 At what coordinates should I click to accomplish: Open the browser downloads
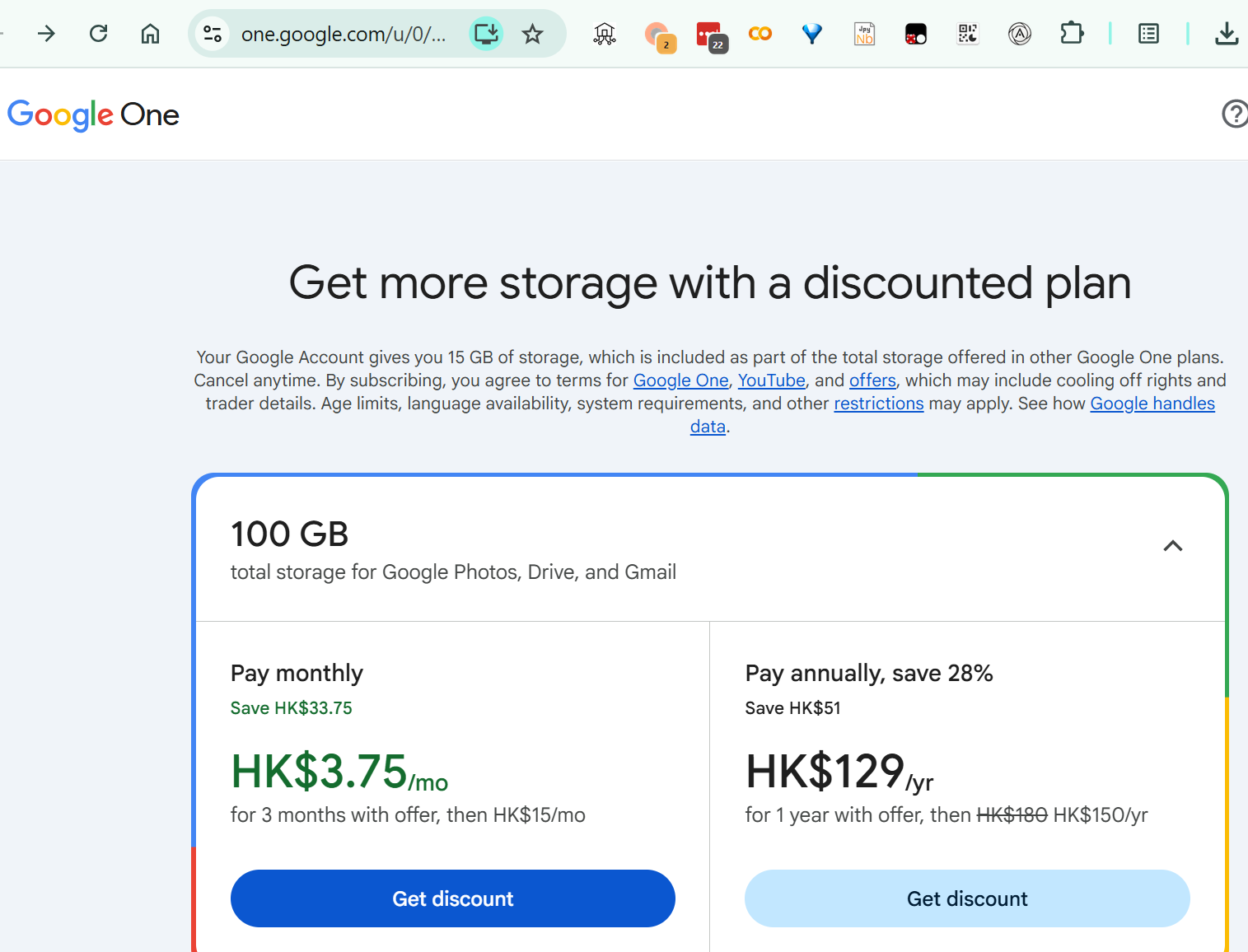click(x=1227, y=34)
